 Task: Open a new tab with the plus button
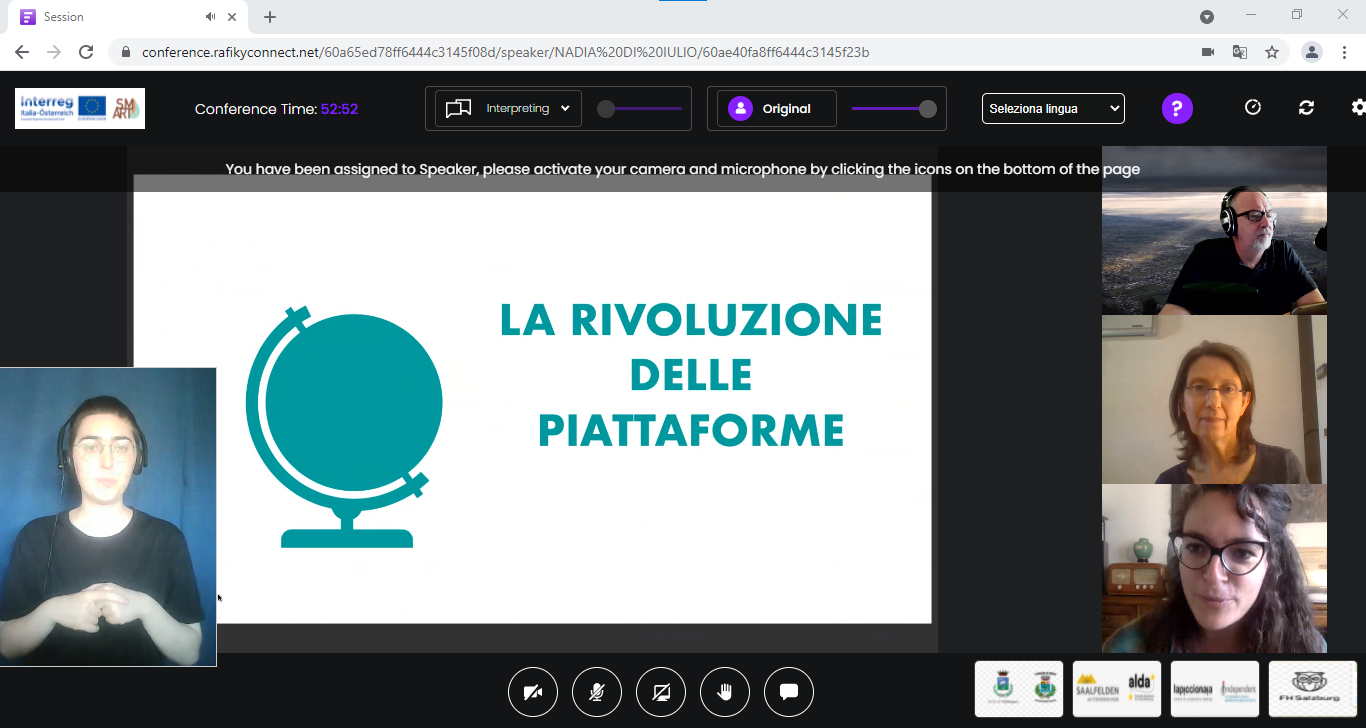click(270, 17)
